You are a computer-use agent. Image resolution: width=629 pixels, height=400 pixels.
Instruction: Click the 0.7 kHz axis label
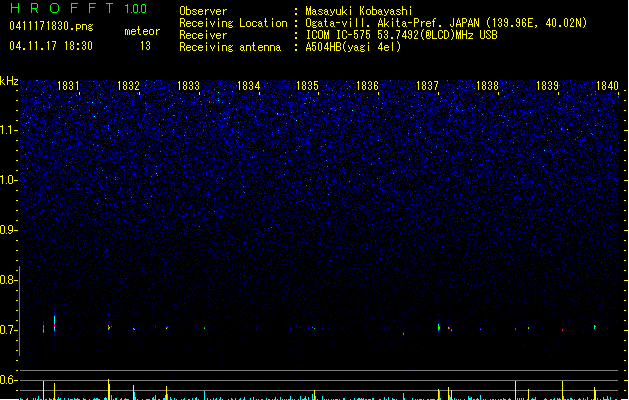pyautogui.click(x=8, y=330)
